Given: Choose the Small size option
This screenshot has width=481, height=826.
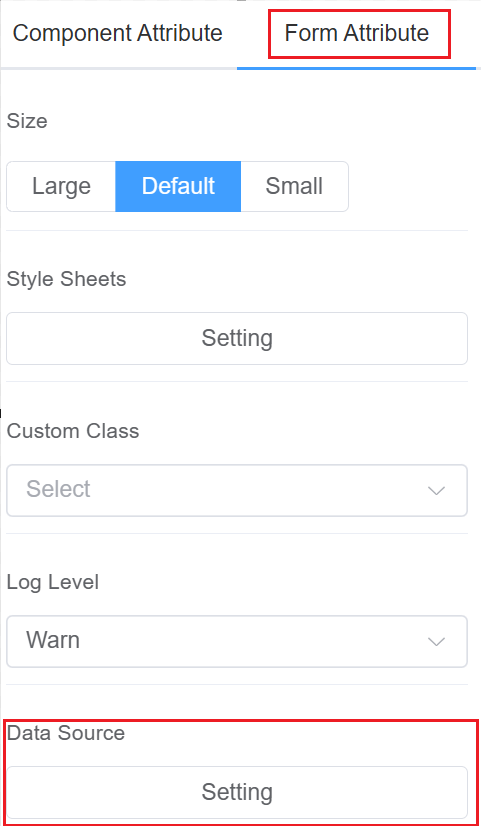Looking at the screenshot, I should (x=295, y=186).
